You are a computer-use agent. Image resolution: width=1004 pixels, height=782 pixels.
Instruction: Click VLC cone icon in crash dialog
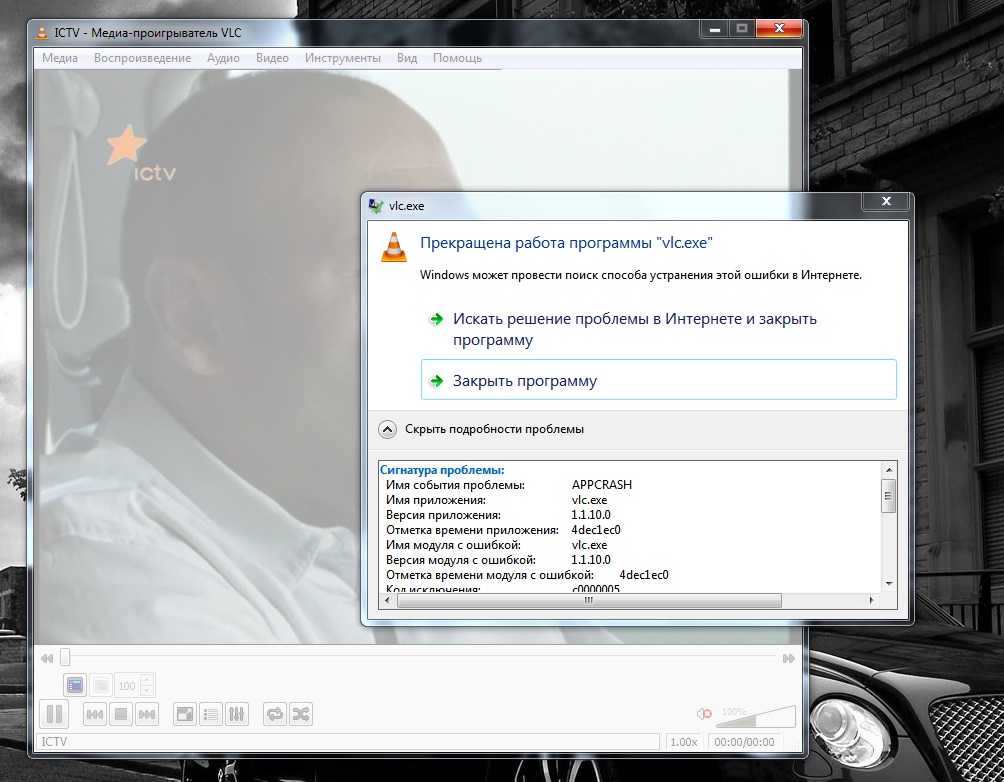[394, 247]
